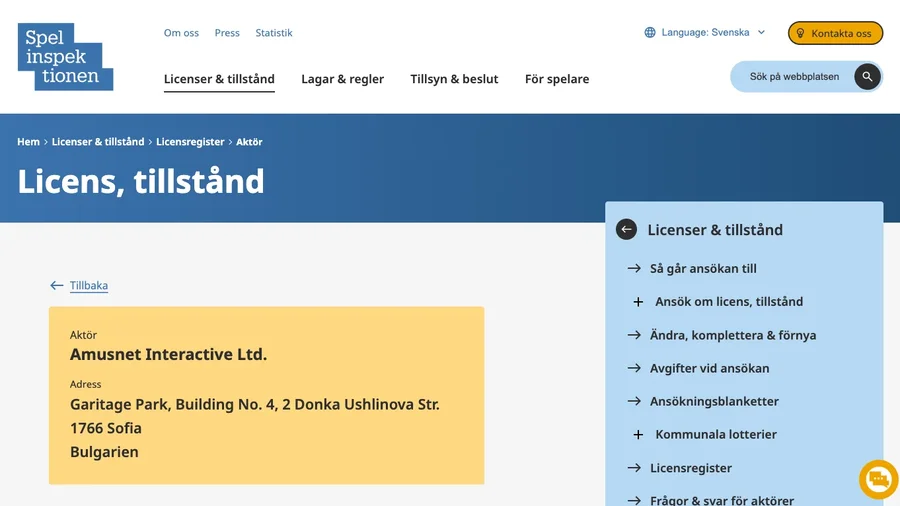Click arrow icon beside Så går ansökan till

point(634,268)
